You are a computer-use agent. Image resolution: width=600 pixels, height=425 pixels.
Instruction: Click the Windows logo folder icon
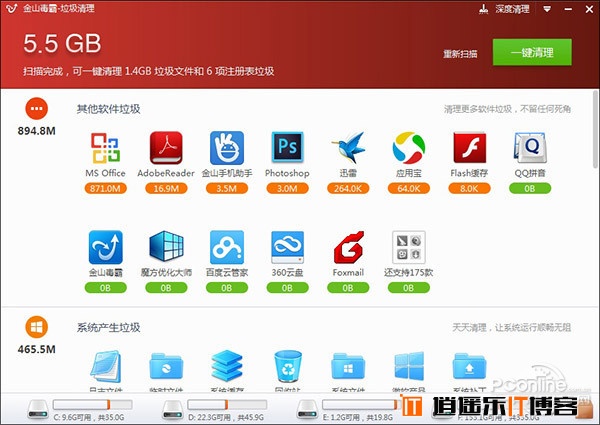(348, 366)
